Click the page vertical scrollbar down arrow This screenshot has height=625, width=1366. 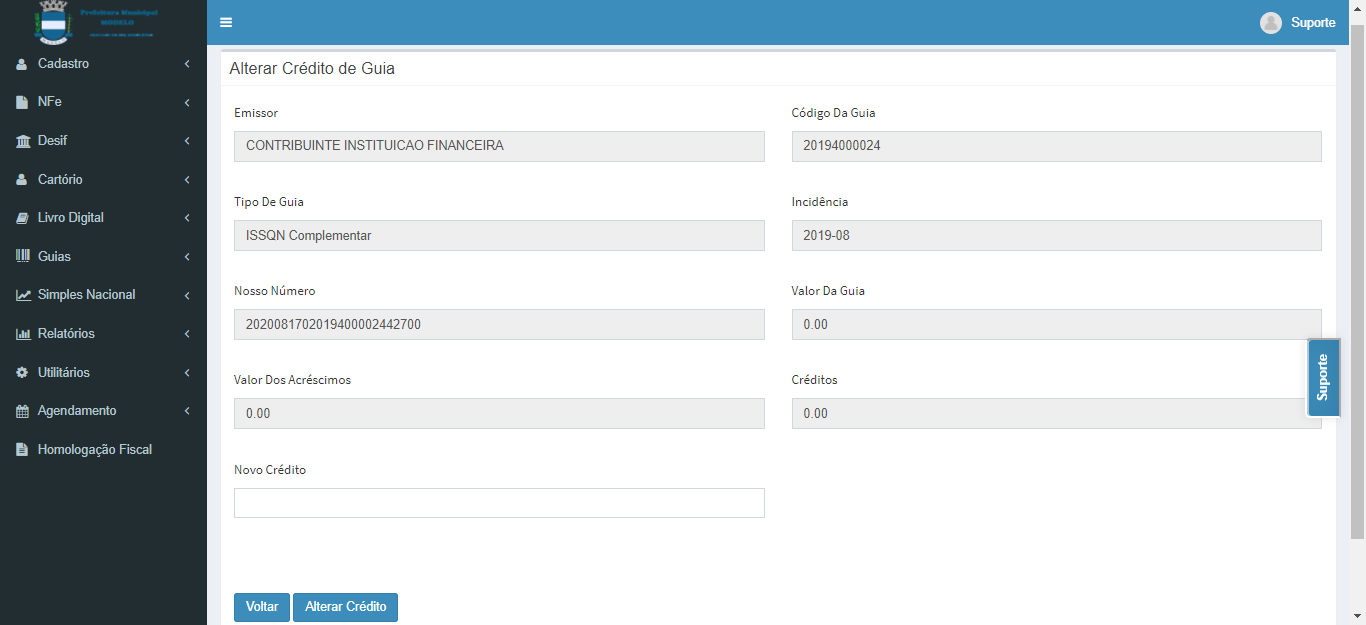(x=1357, y=616)
